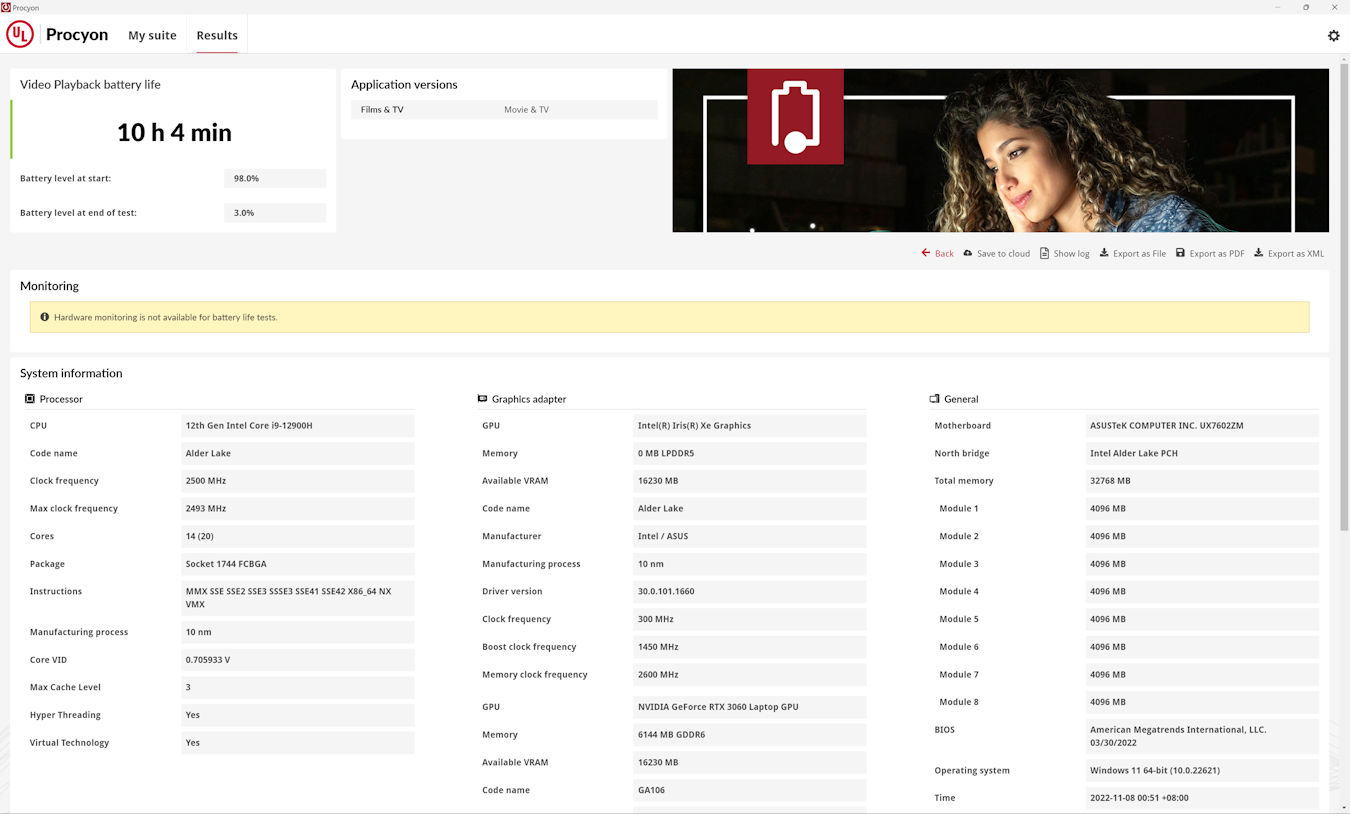Click the Export as XML download icon
Screen dimensions: 1350x814
coord(1259,253)
